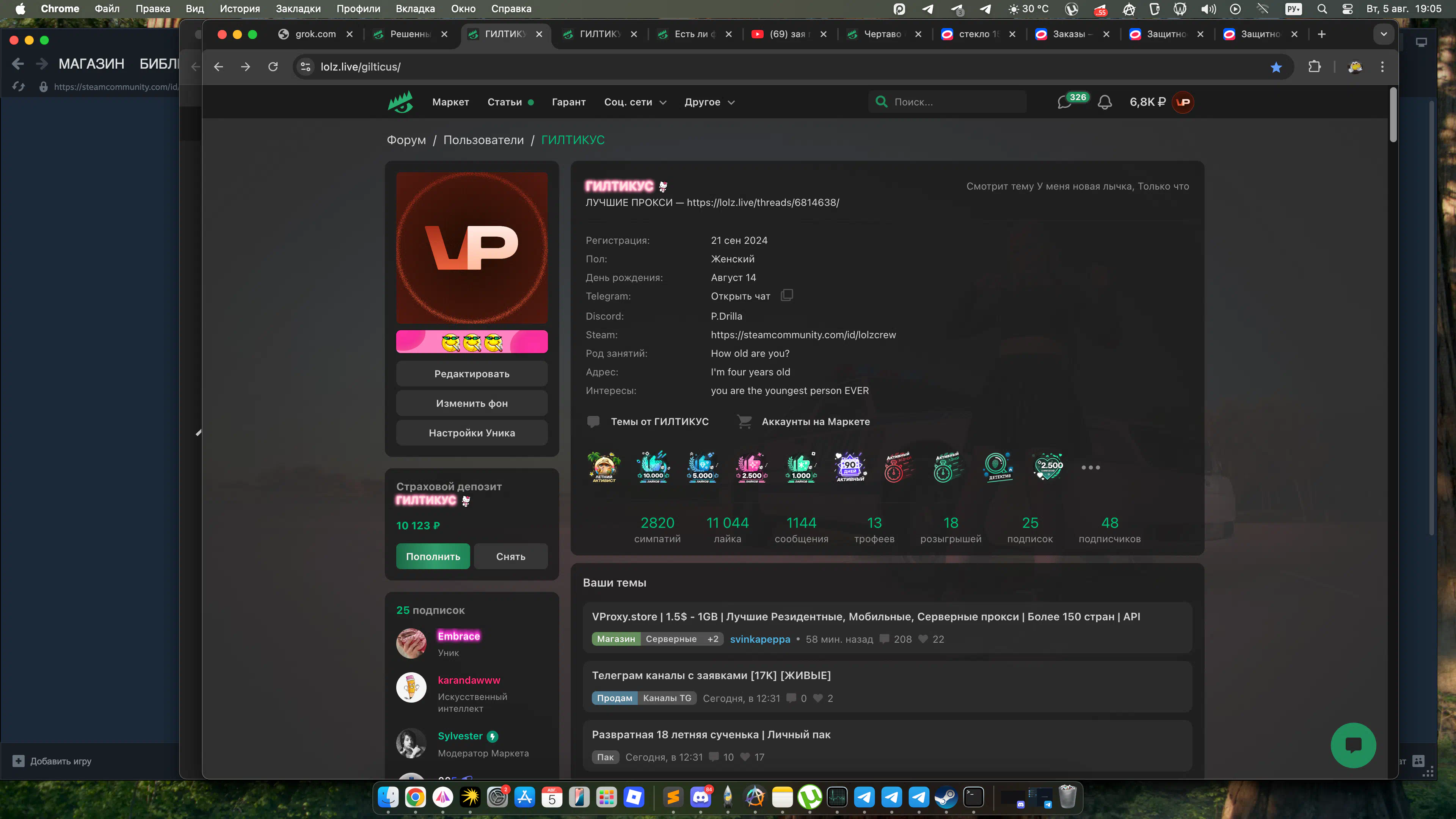Image resolution: width=1456 pixels, height=819 pixels.
Task: Open the steamcommunity.com/id/lolzcrew link
Action: pos(803,334)
